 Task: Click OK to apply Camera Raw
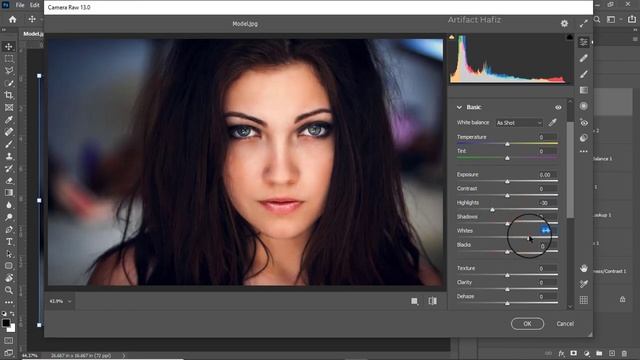point(527,324)
